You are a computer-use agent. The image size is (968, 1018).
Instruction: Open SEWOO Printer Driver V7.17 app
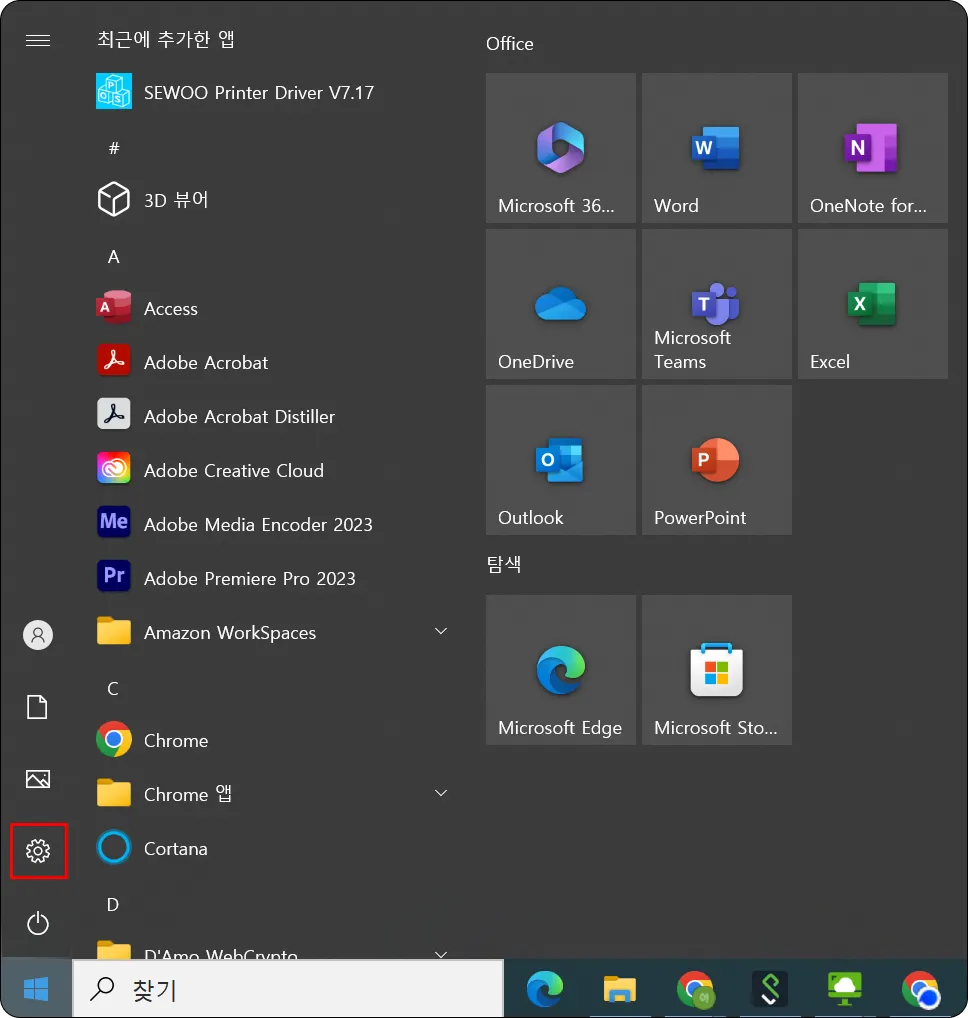pos(273,92)
